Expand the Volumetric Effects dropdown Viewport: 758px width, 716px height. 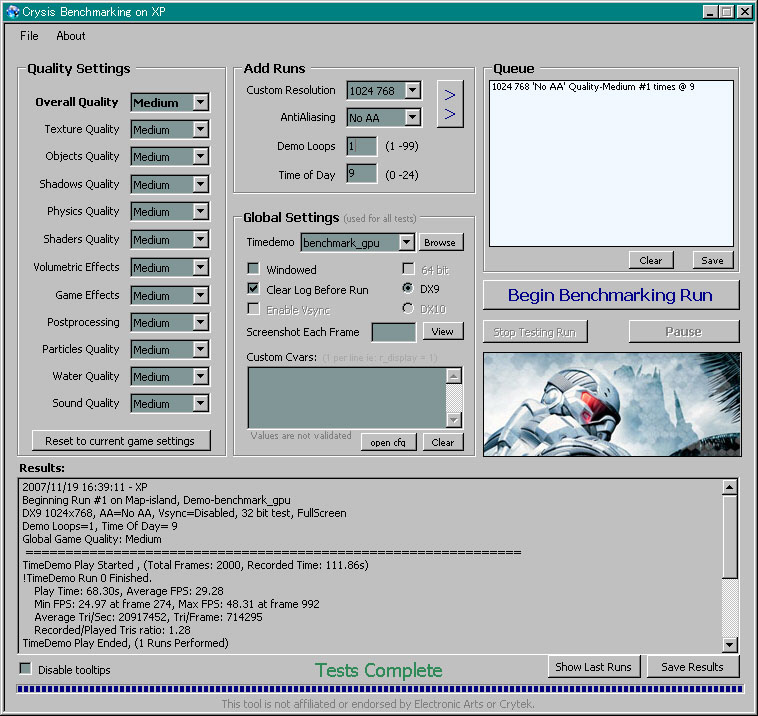point(201,267)
